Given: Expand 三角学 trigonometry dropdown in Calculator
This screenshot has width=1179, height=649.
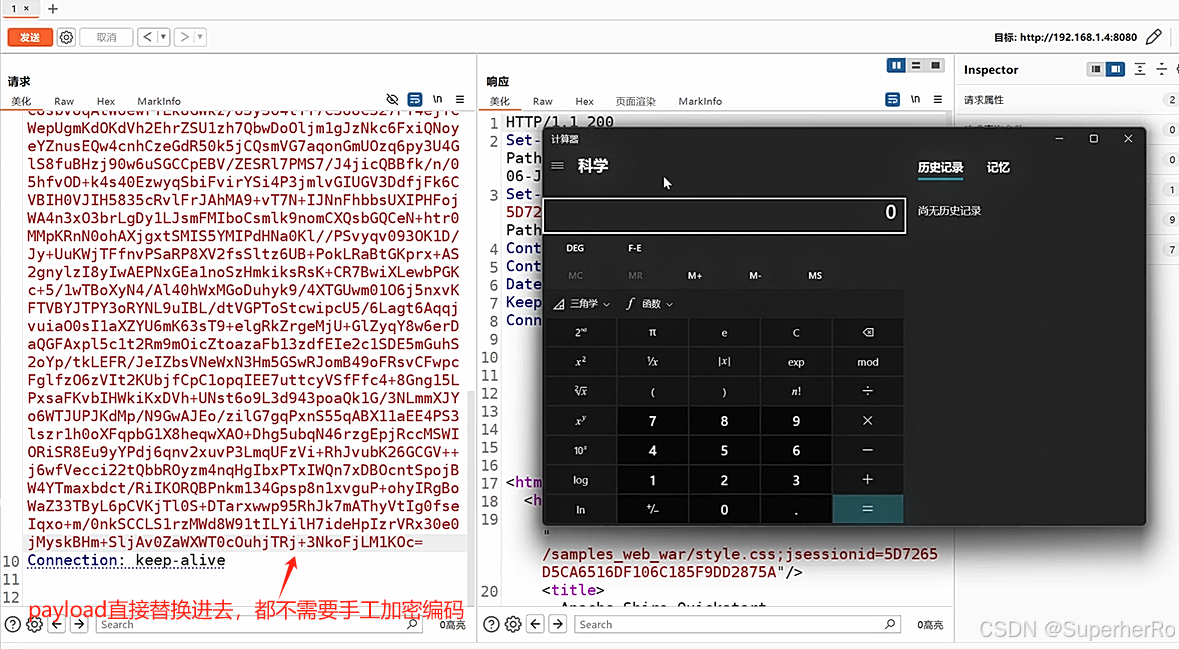Looking at the screenshot, I should click(581, 304).
